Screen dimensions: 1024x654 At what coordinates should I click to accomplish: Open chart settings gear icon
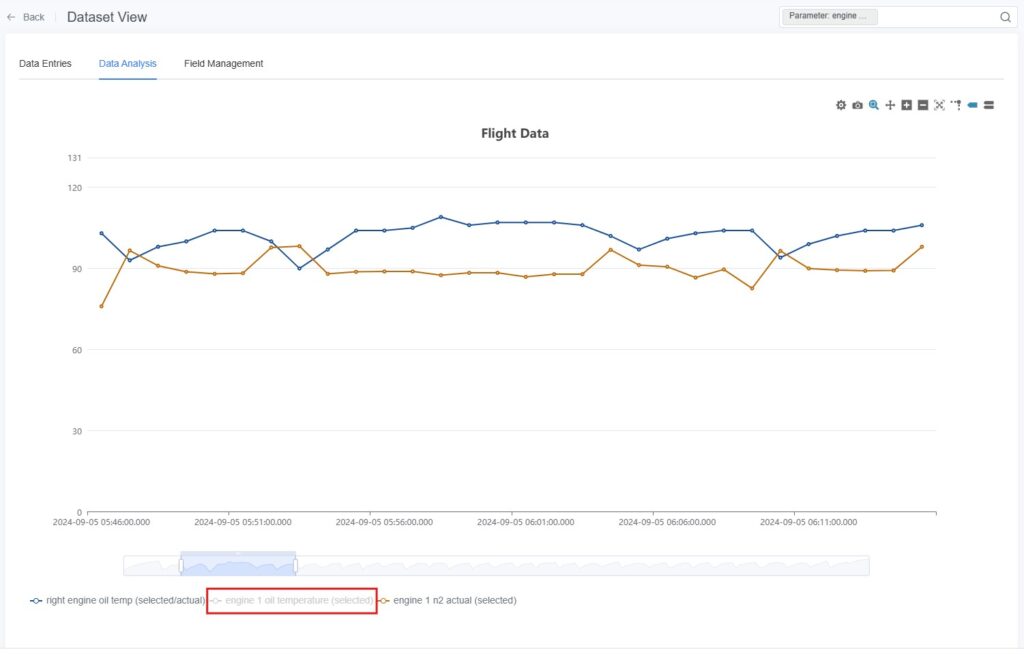pyautogui.click(x=841, y=105)
